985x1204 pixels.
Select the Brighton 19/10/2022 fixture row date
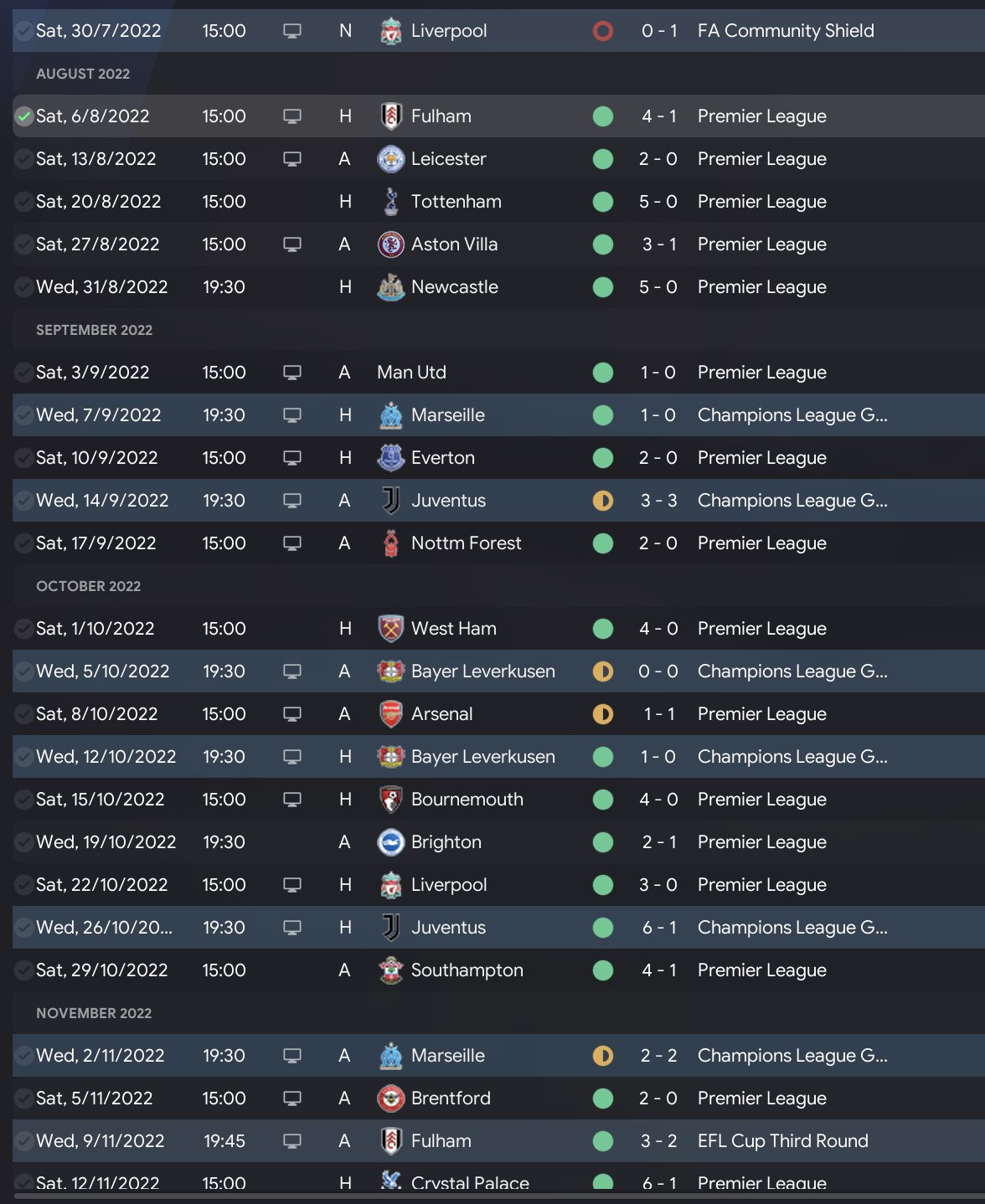tap(106, 842)
